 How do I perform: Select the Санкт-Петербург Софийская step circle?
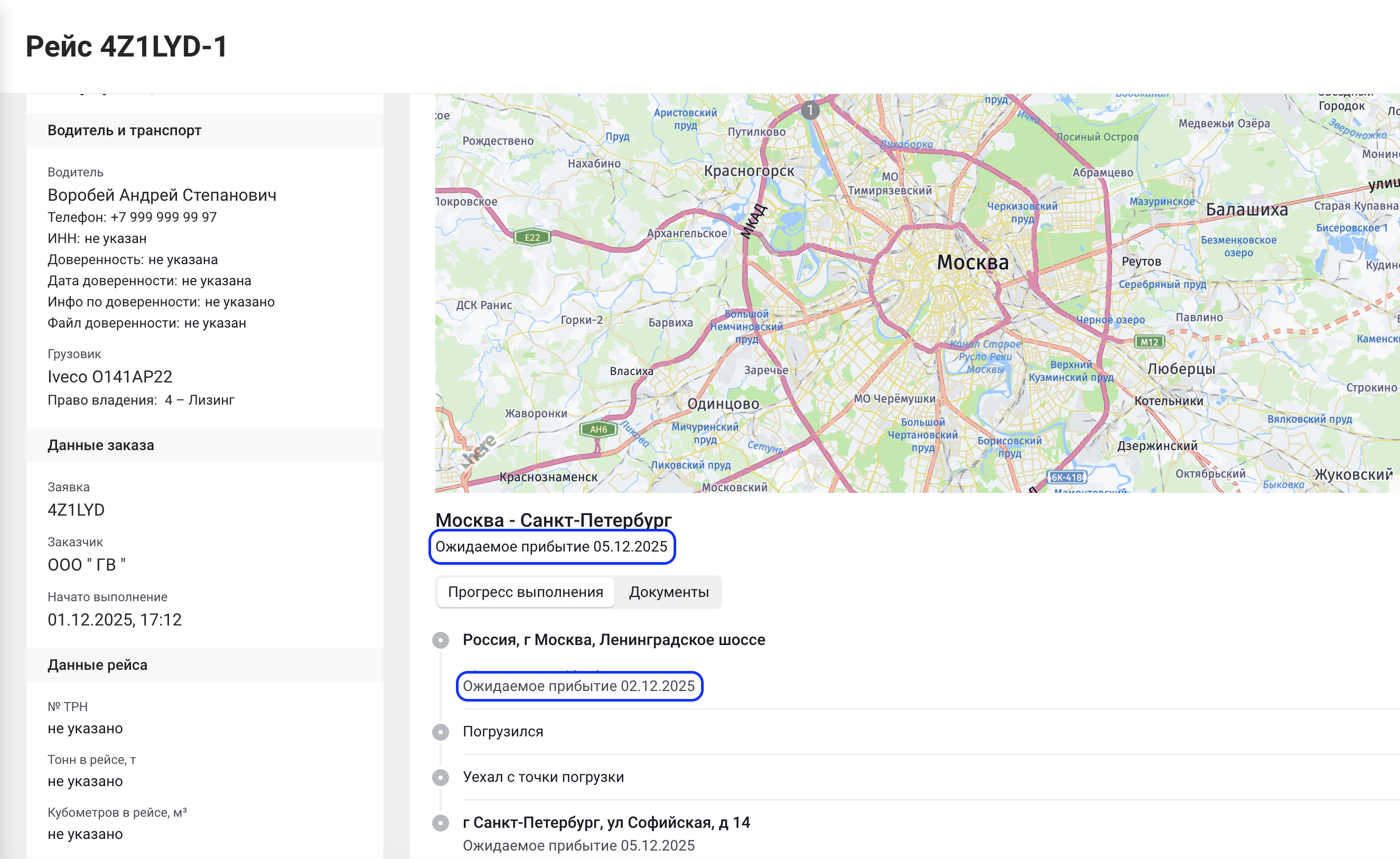point(441,823)
